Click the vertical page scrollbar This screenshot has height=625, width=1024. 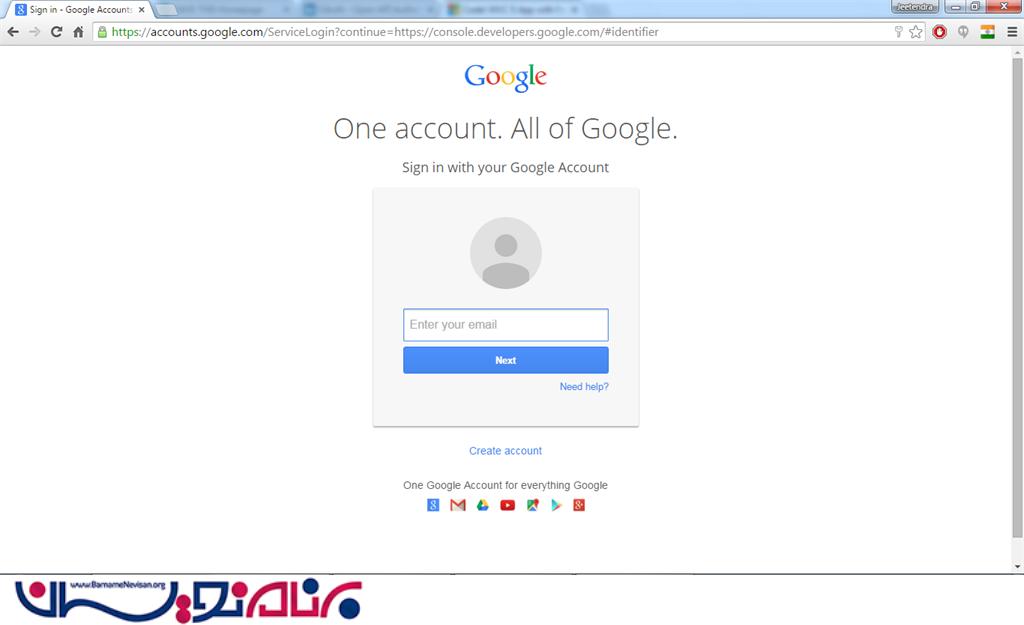click(1017, 297)
